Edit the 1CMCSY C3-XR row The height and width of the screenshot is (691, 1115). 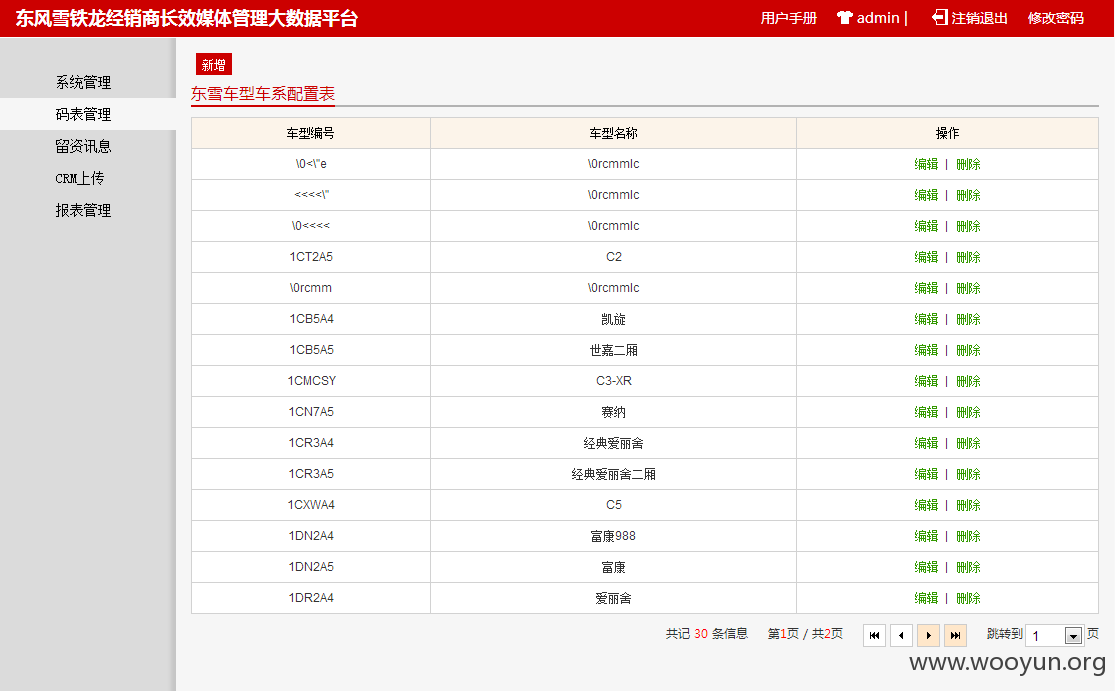(926, 381)
